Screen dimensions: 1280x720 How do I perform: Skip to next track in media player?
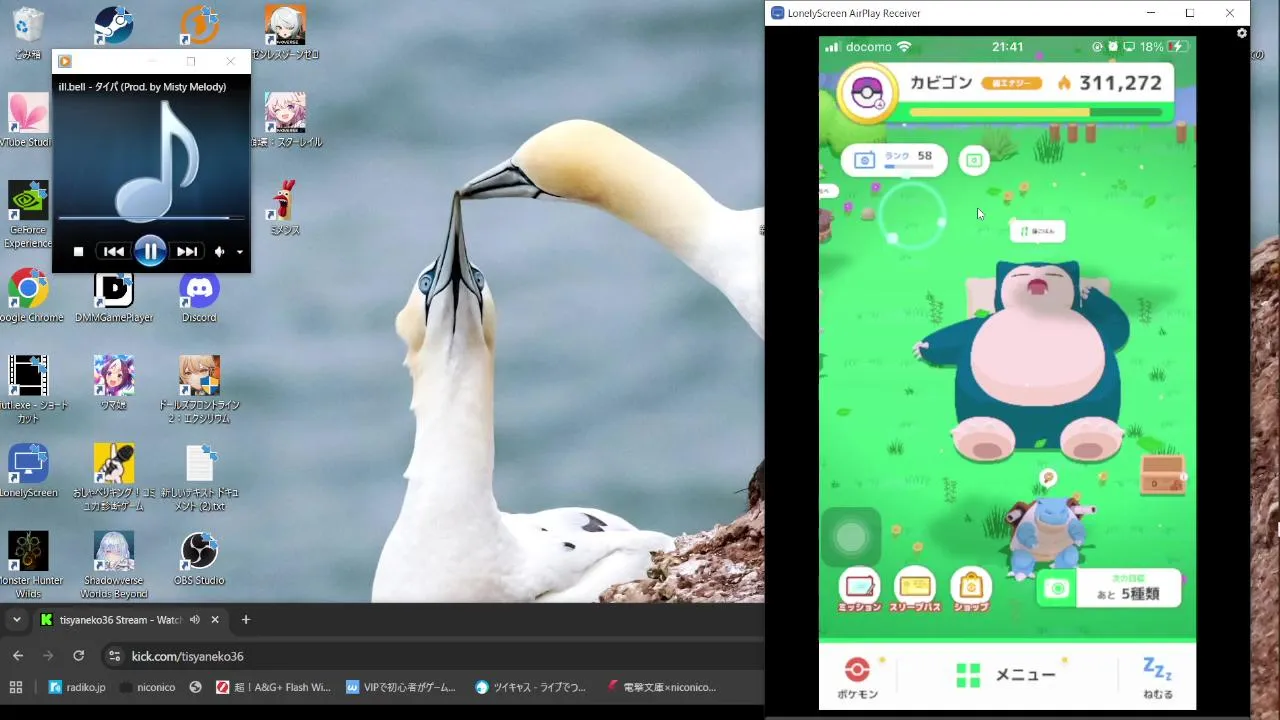187,252
